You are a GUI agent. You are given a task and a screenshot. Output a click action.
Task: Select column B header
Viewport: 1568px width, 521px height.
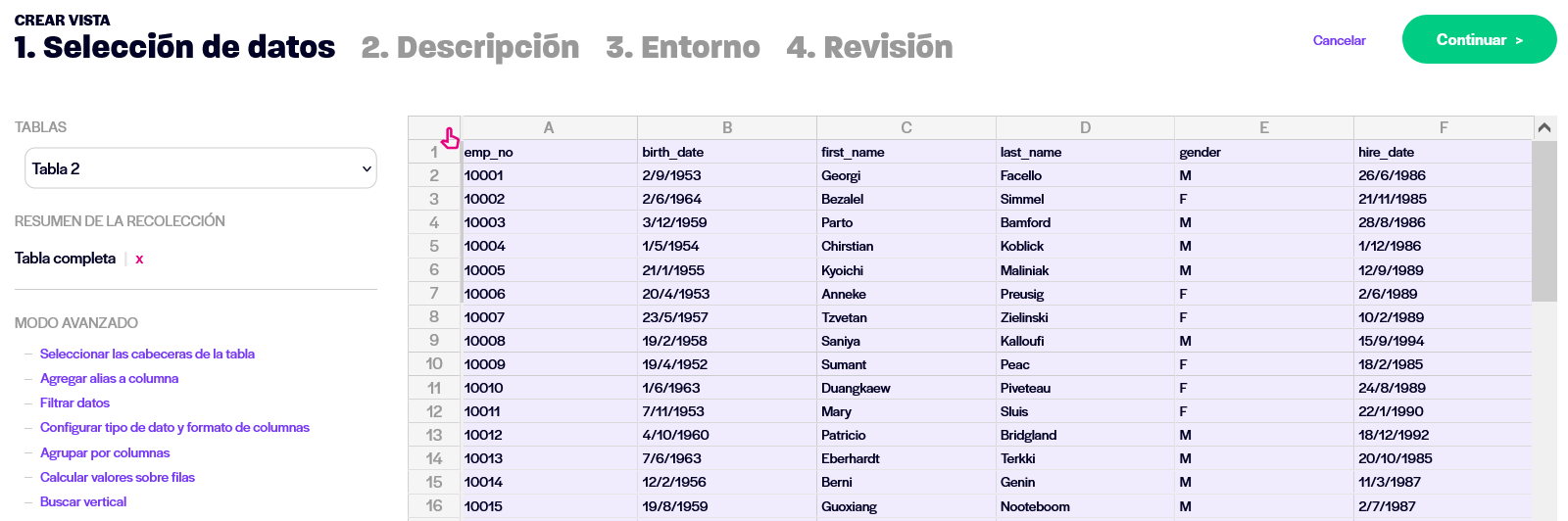pos(727,127)
